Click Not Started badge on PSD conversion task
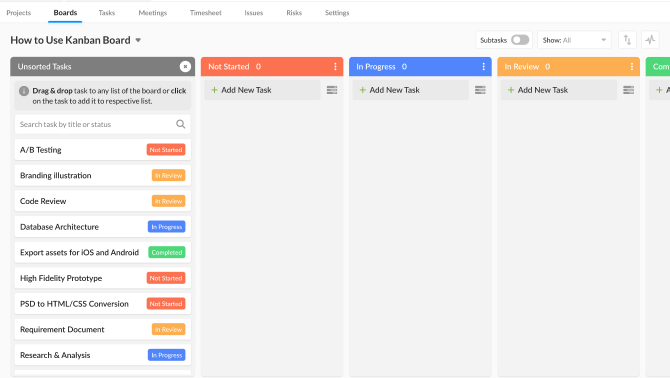The image size is (670, 378). 166,304
